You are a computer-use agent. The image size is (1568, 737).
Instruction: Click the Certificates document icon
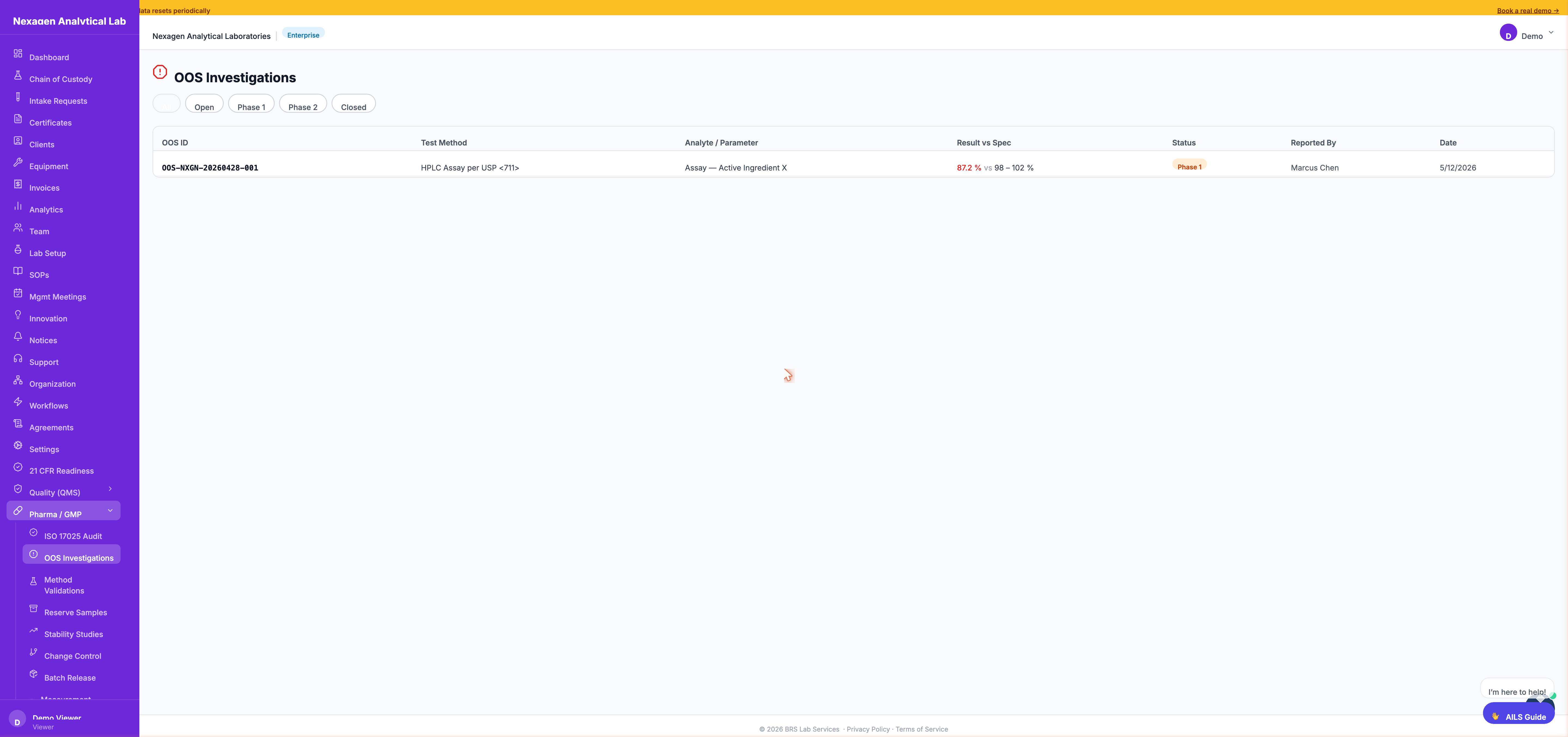click(18, 119)
